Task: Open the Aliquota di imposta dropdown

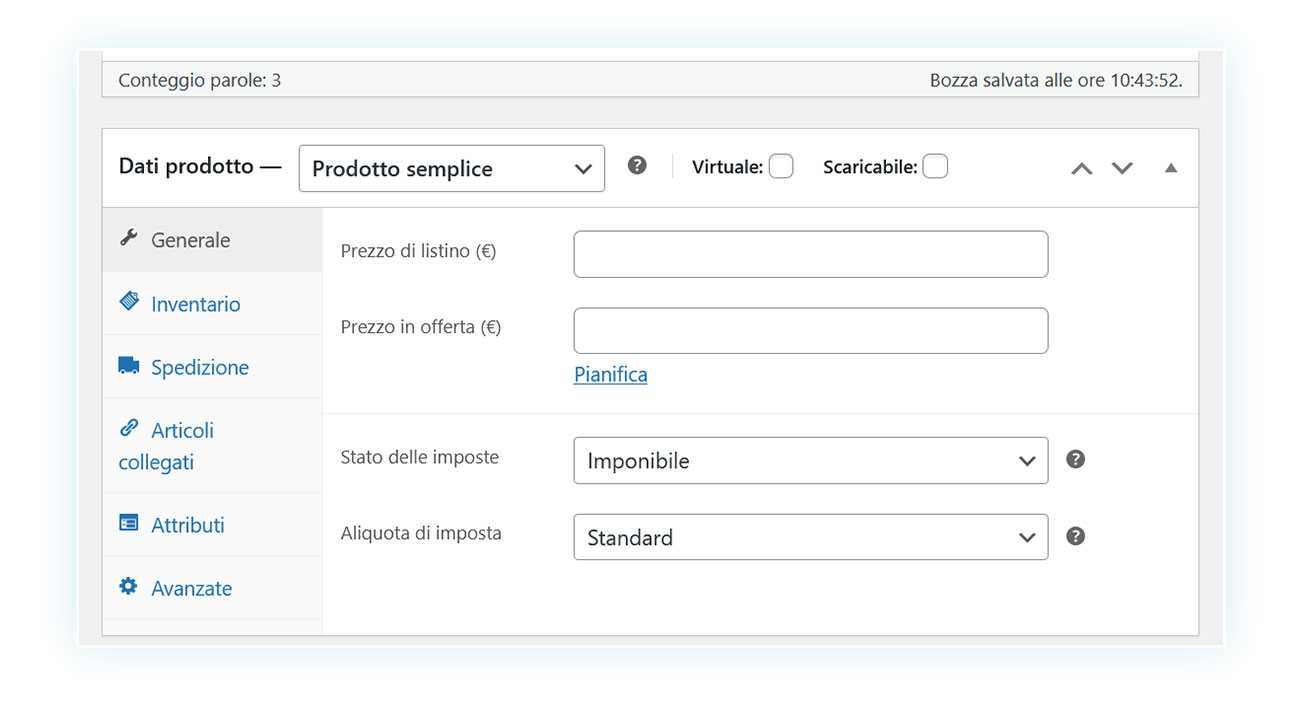Action: 811,537
